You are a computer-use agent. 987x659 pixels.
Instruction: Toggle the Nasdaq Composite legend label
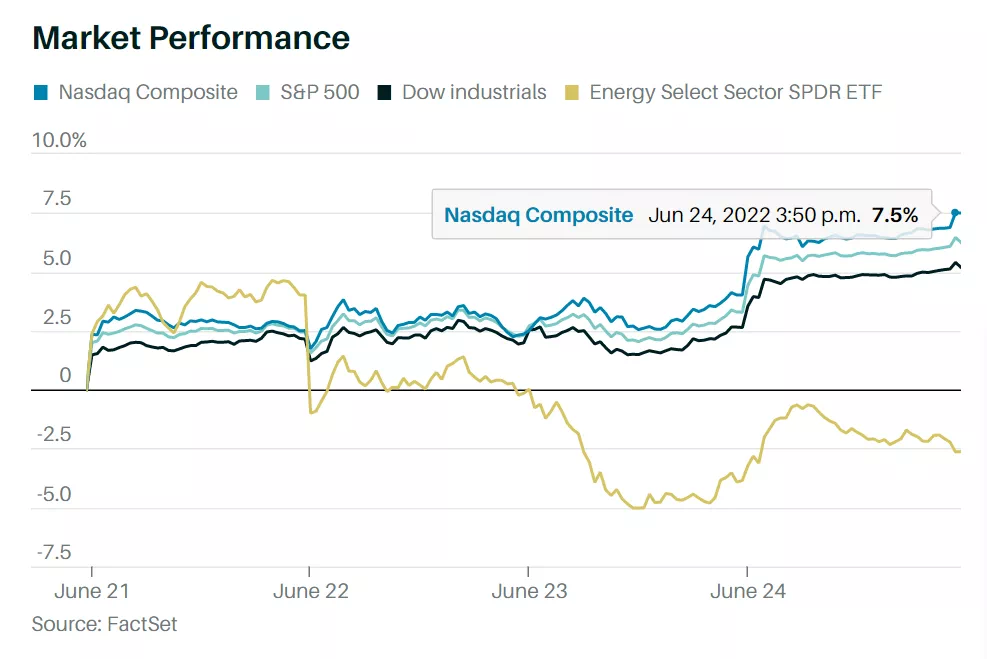[148, 93]
